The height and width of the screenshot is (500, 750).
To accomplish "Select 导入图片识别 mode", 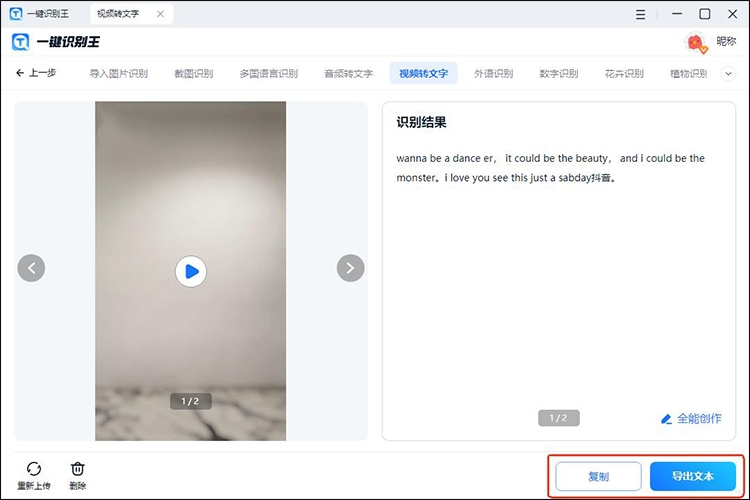I will click(119, 74).
